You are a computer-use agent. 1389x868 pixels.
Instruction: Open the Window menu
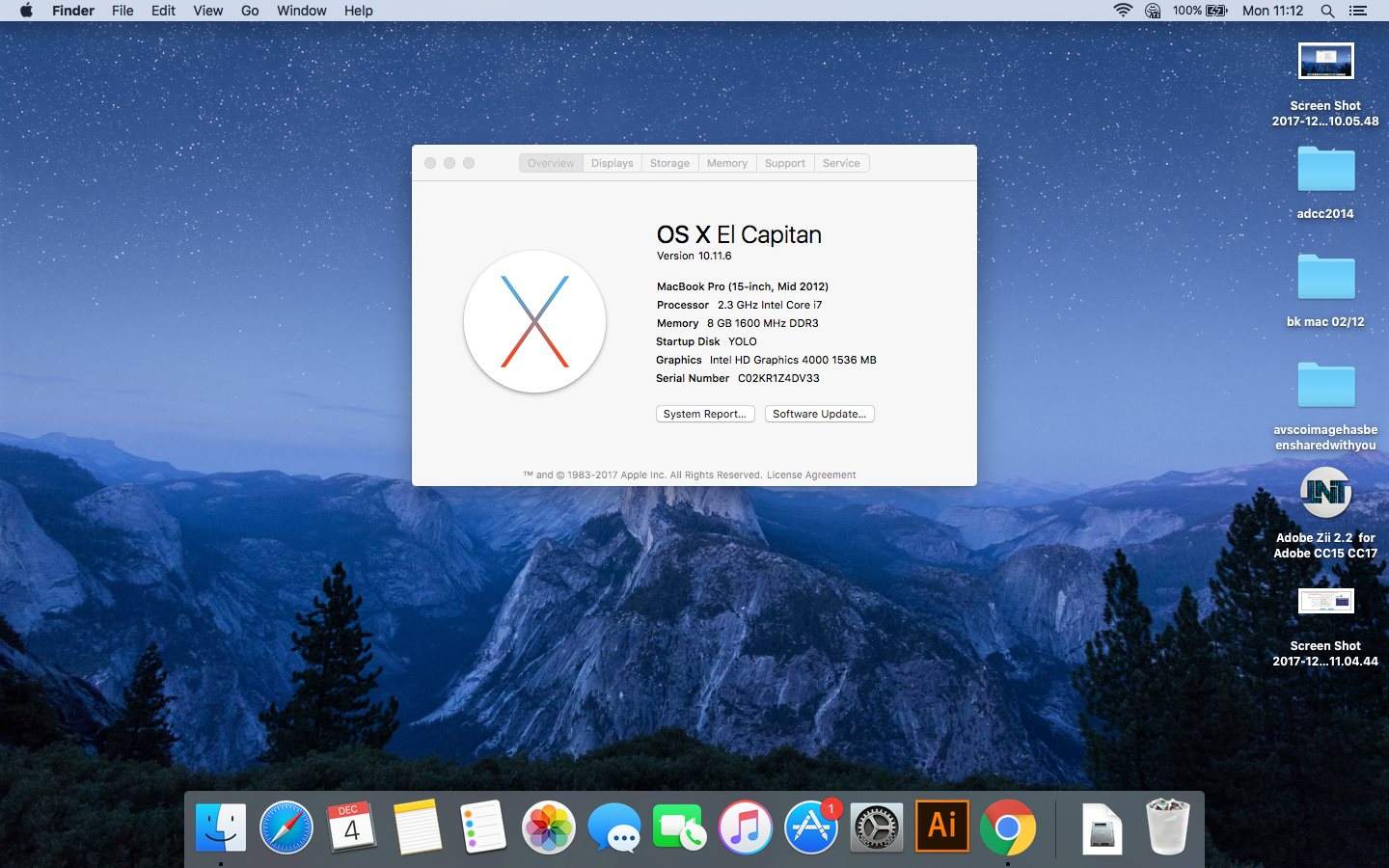coord(302,11)
